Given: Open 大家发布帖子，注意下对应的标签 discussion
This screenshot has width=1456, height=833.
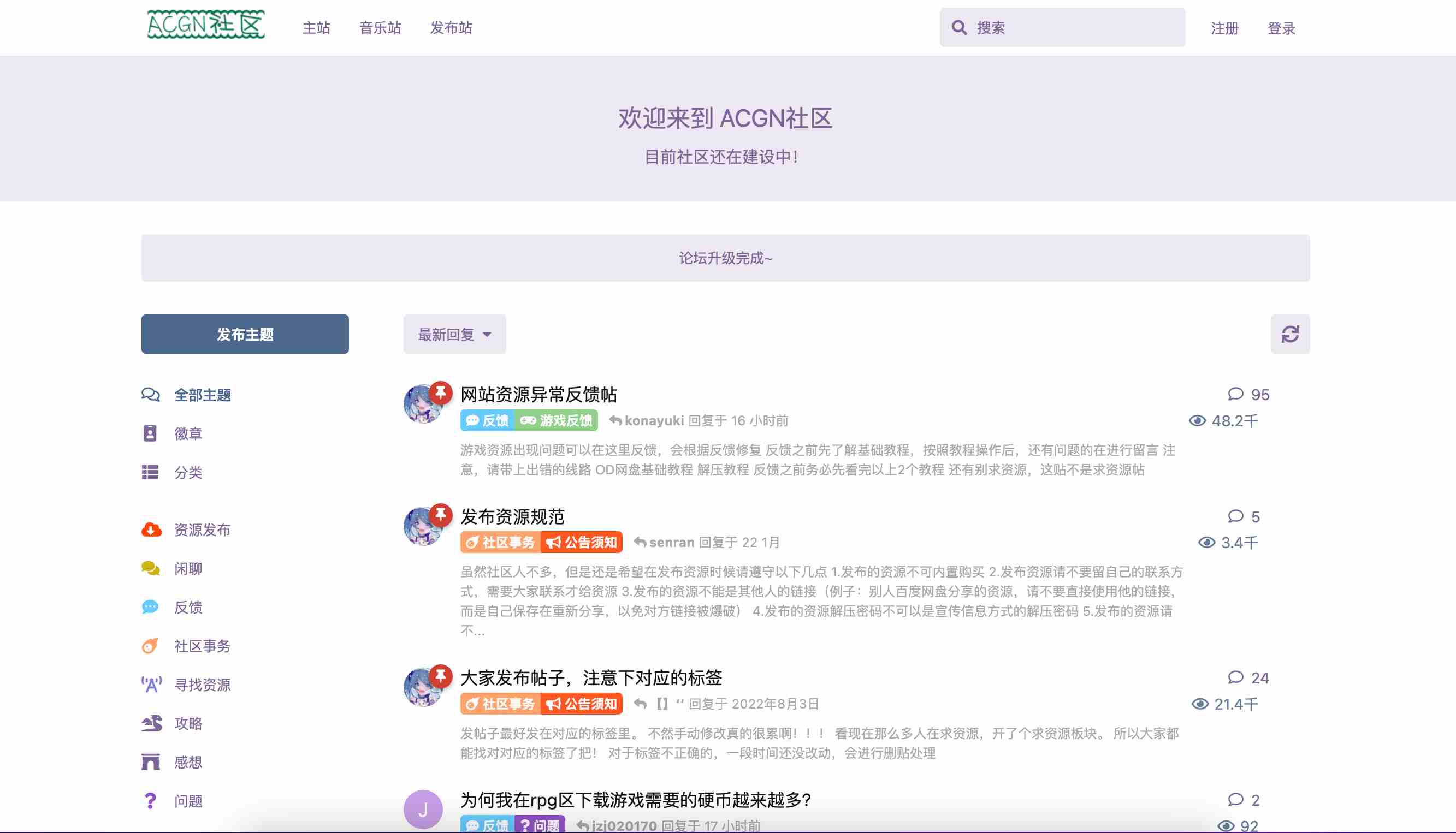Looking at the screenshot, I should click(591, 678).
